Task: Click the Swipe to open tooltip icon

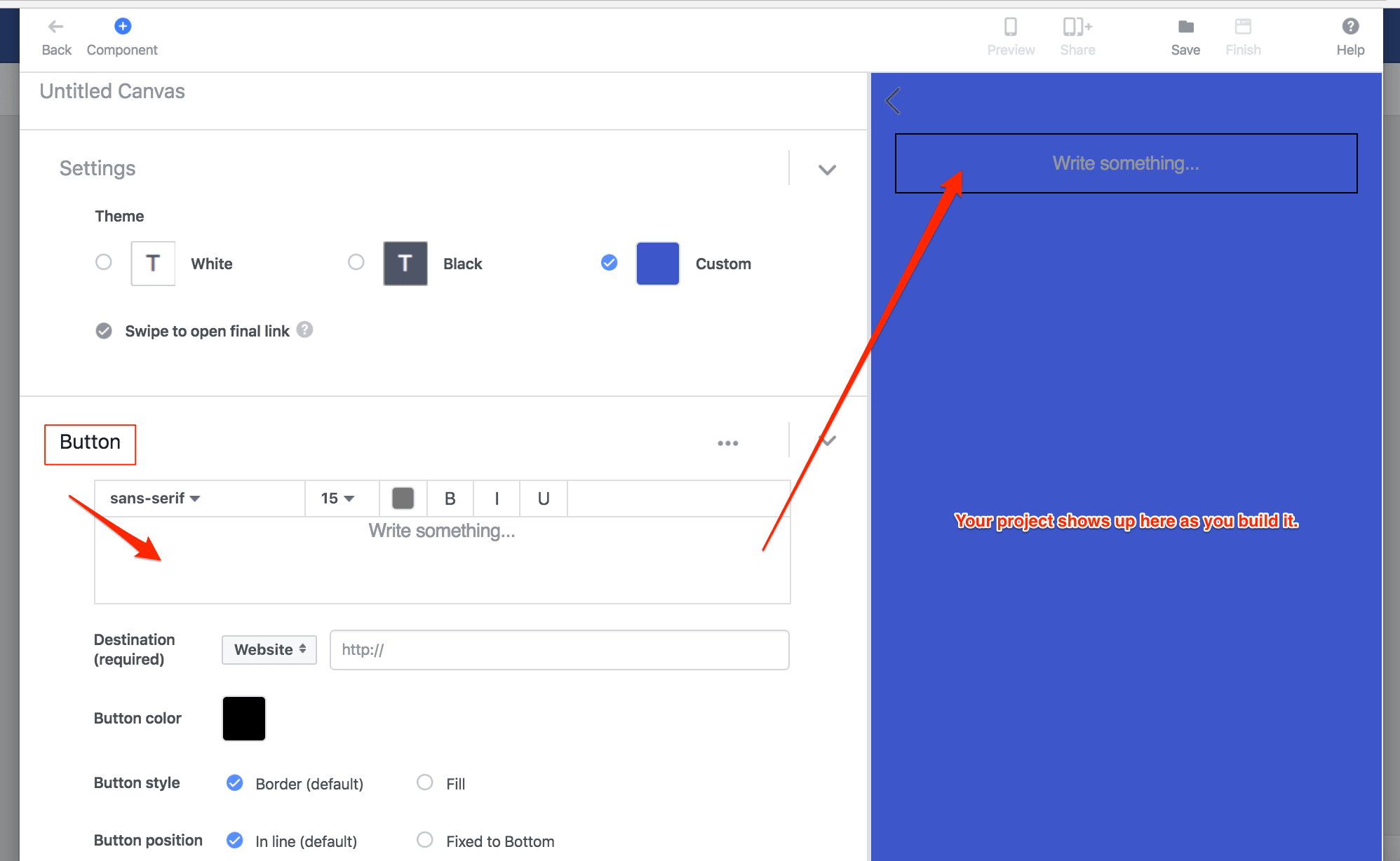Action: (304, 330)
